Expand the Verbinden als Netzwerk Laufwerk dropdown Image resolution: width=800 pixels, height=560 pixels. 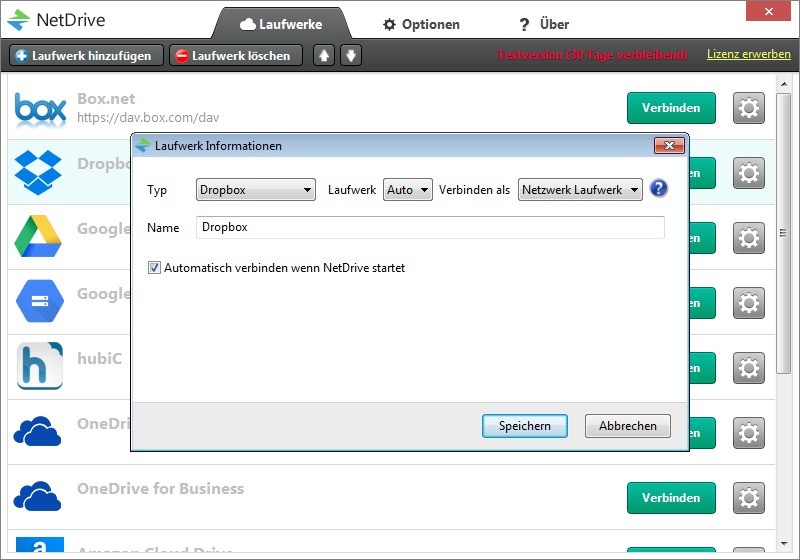coord(580,190)
